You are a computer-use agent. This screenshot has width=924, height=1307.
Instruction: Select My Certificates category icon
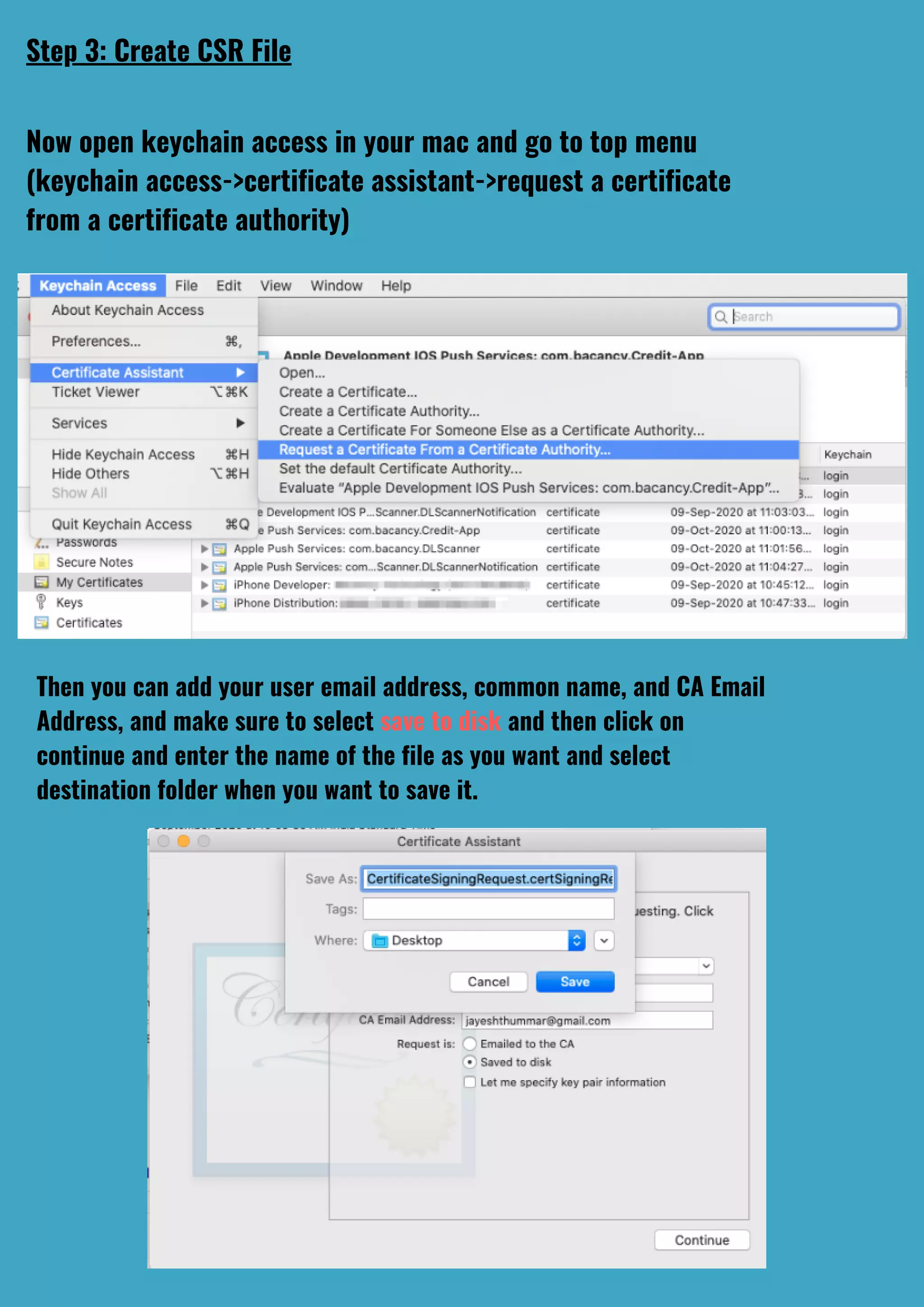(41, 582)
